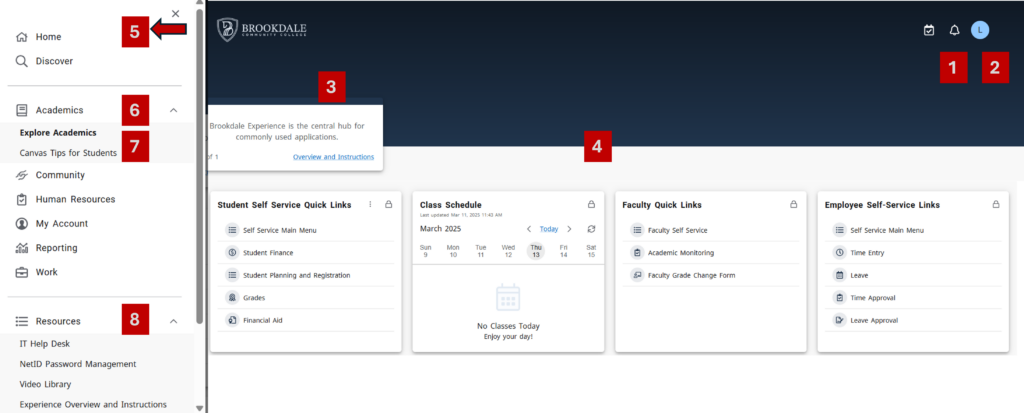
Task: Click lock icon on Faculty Quick Links card
Action: 793,205
